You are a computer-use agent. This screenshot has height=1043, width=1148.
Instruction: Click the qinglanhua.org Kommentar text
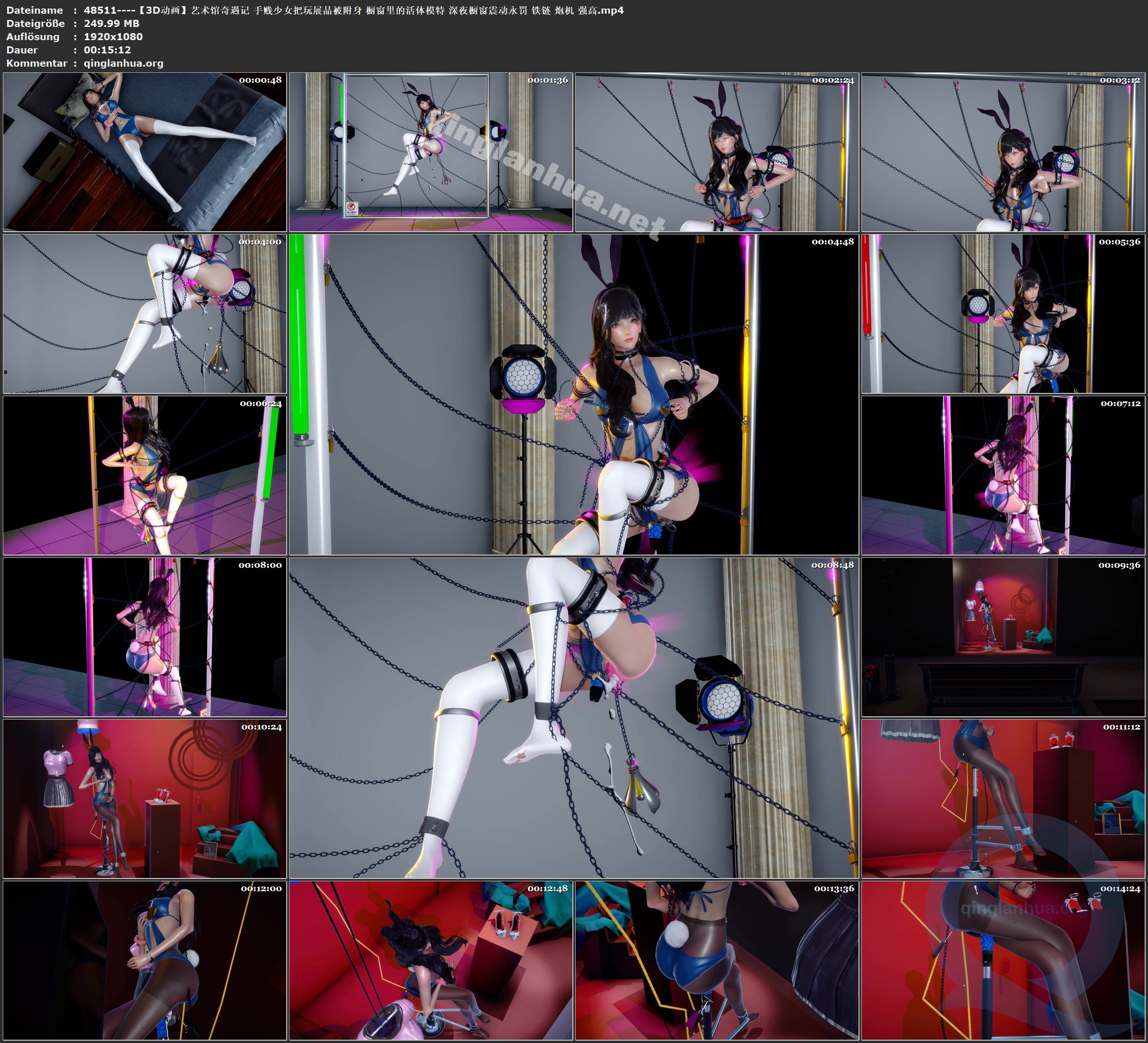(x=123, y=63)
